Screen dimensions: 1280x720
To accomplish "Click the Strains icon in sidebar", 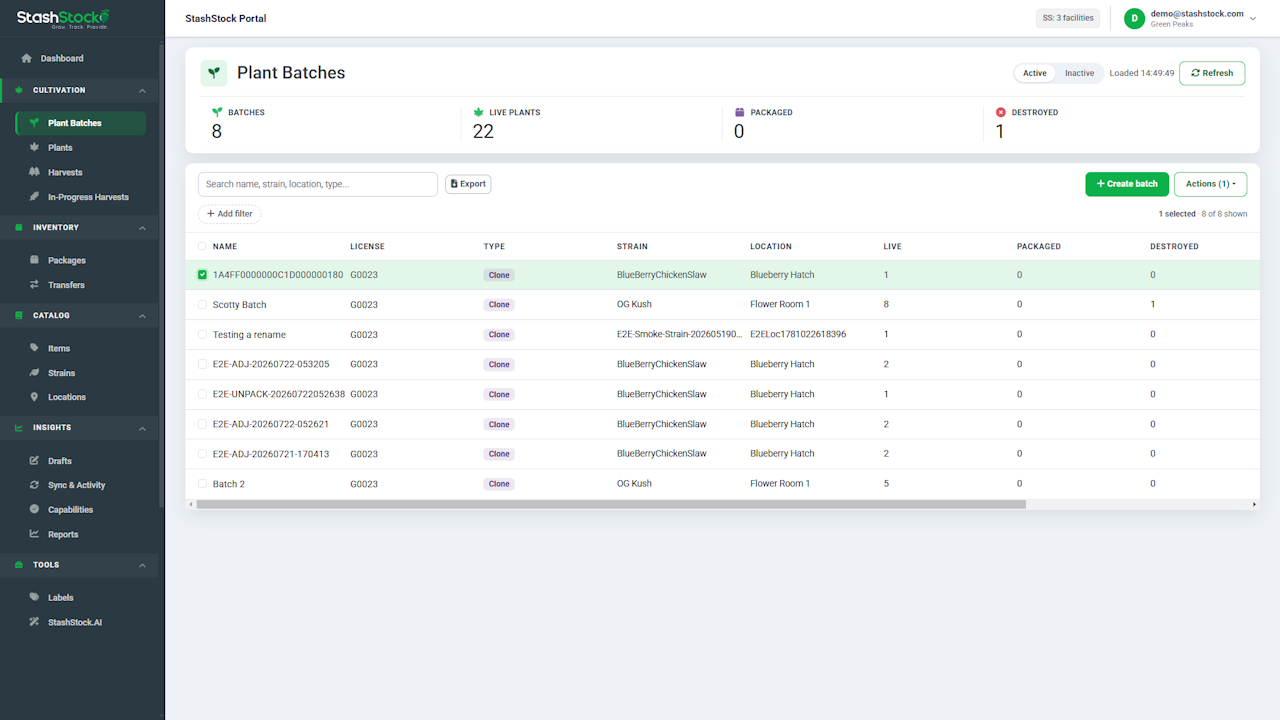I will tap(35, 373).
